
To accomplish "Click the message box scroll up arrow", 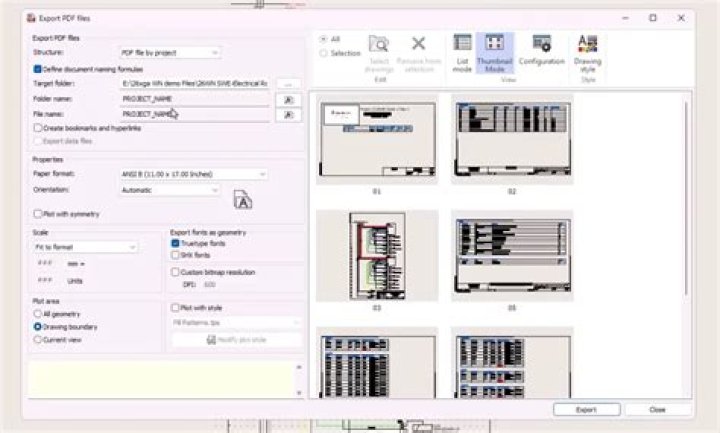I will [299, 367].
